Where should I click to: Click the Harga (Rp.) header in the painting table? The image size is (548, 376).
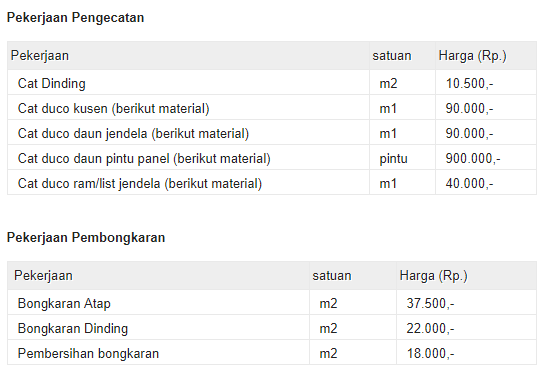(x=473, y=56)
